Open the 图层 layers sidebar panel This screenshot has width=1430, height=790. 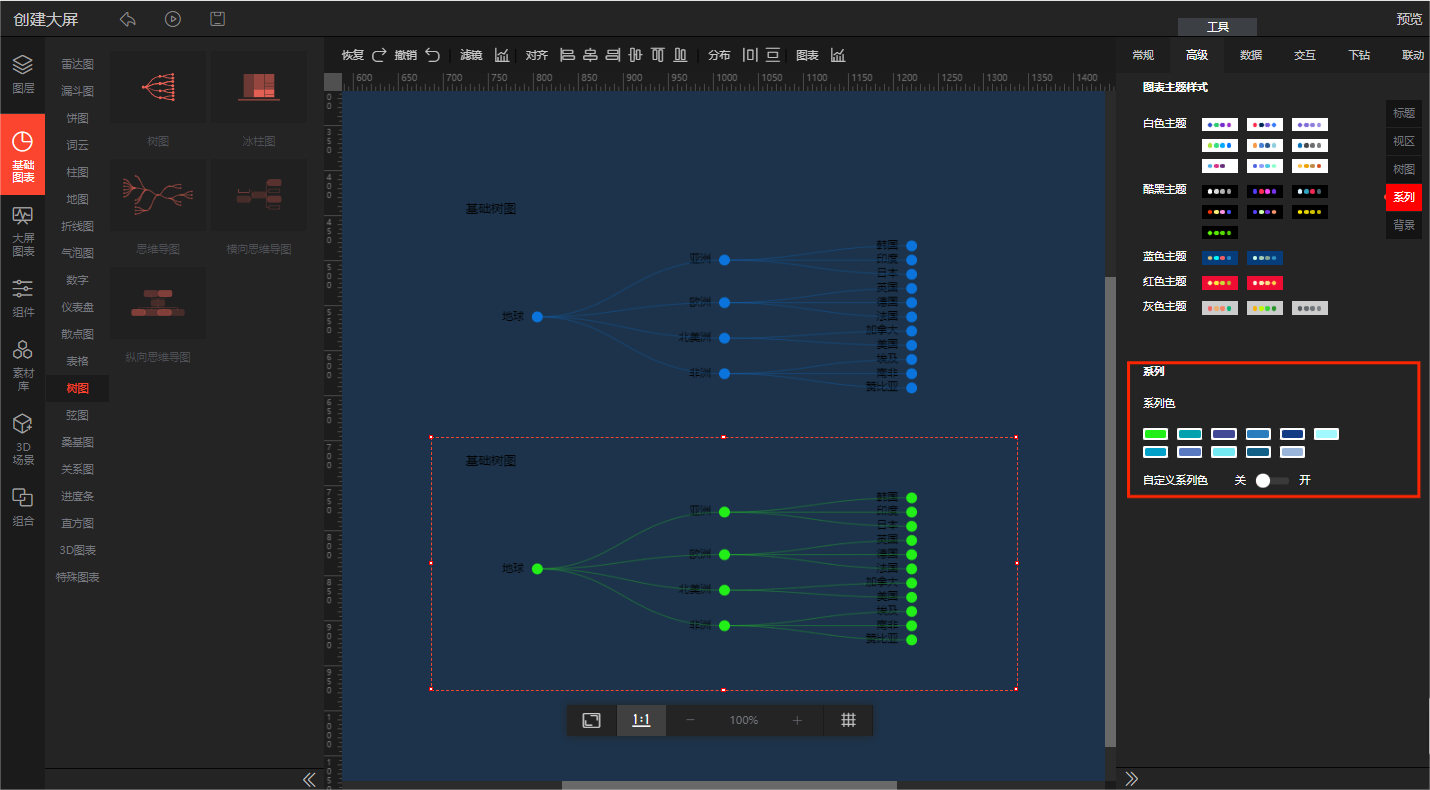click(x=22, y=75)
